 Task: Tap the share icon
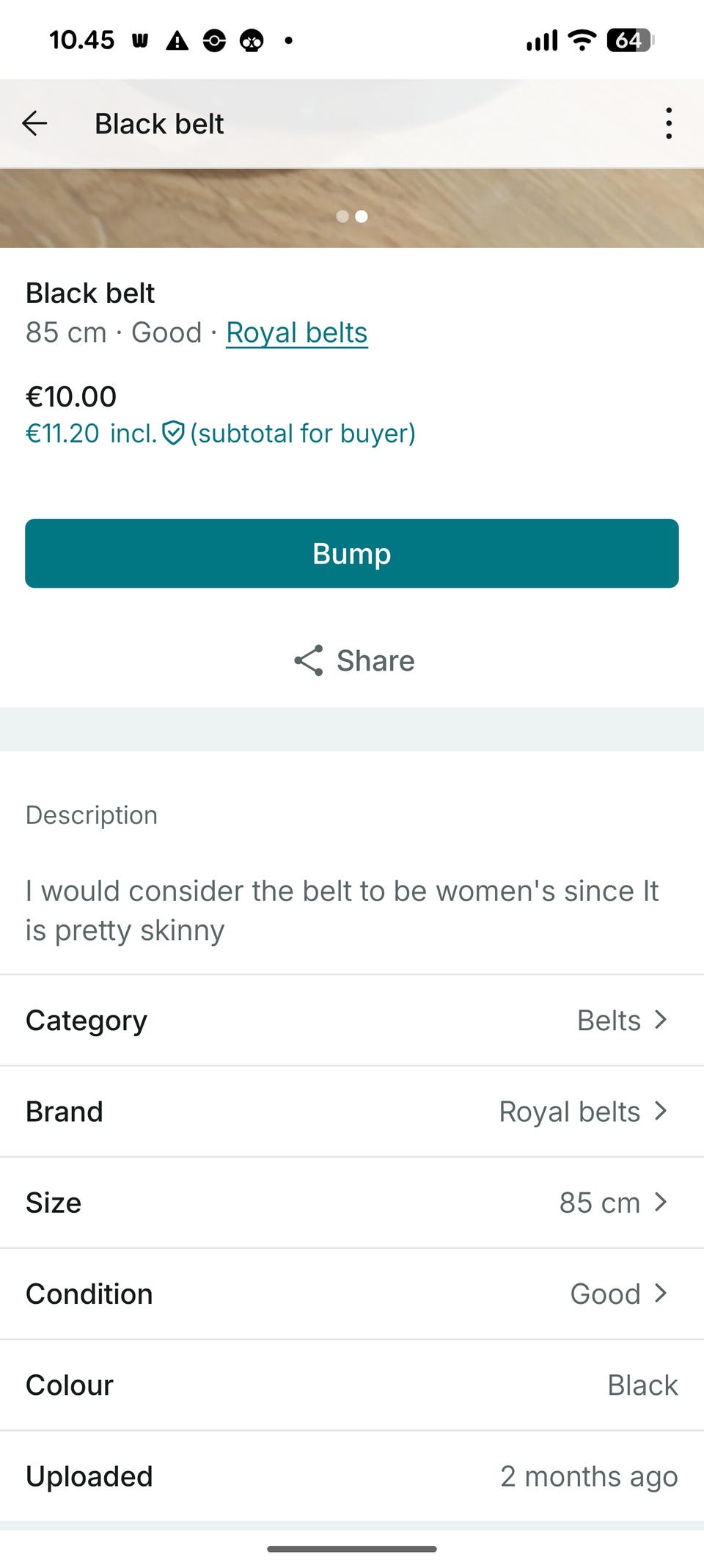pyautogui.click(x=309, y=660)
